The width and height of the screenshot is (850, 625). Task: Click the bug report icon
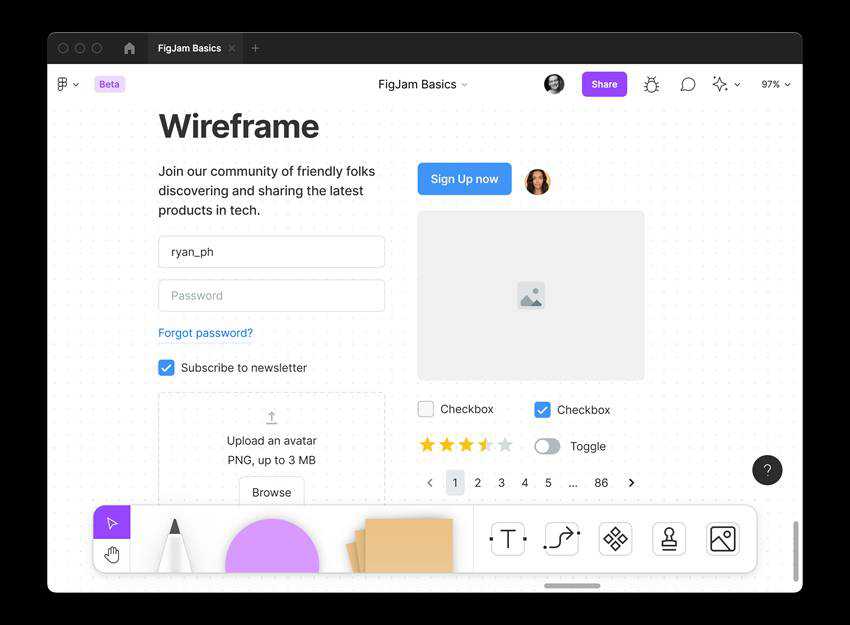point(651,85)
